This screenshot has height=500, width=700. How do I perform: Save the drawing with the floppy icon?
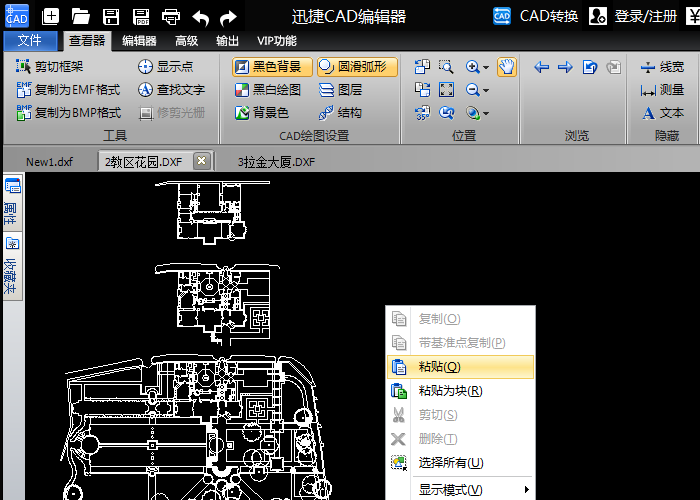click(x=111, y=17)
